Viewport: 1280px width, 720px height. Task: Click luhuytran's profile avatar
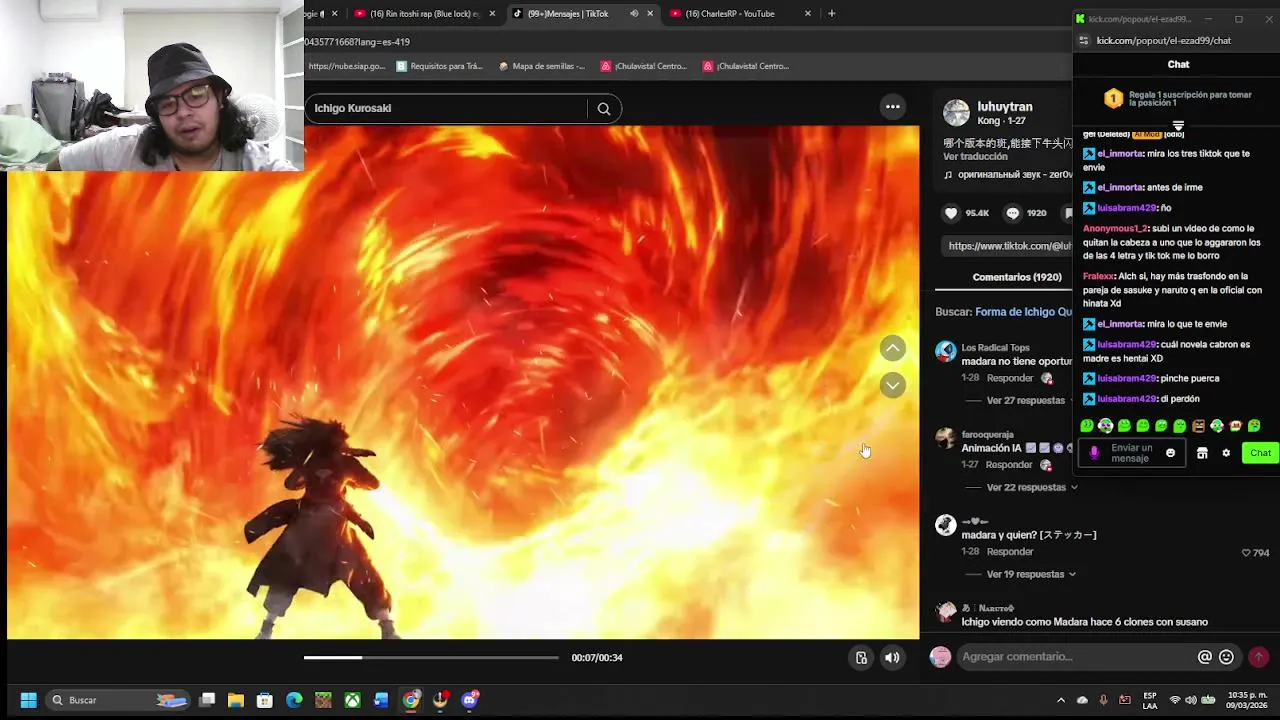[956, 113]
